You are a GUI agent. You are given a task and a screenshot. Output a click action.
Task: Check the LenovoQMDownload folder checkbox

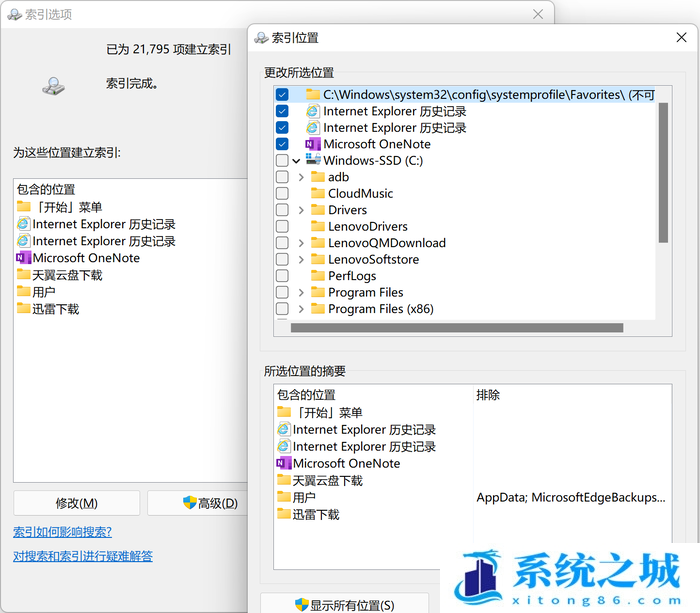[x=282, y=243]
